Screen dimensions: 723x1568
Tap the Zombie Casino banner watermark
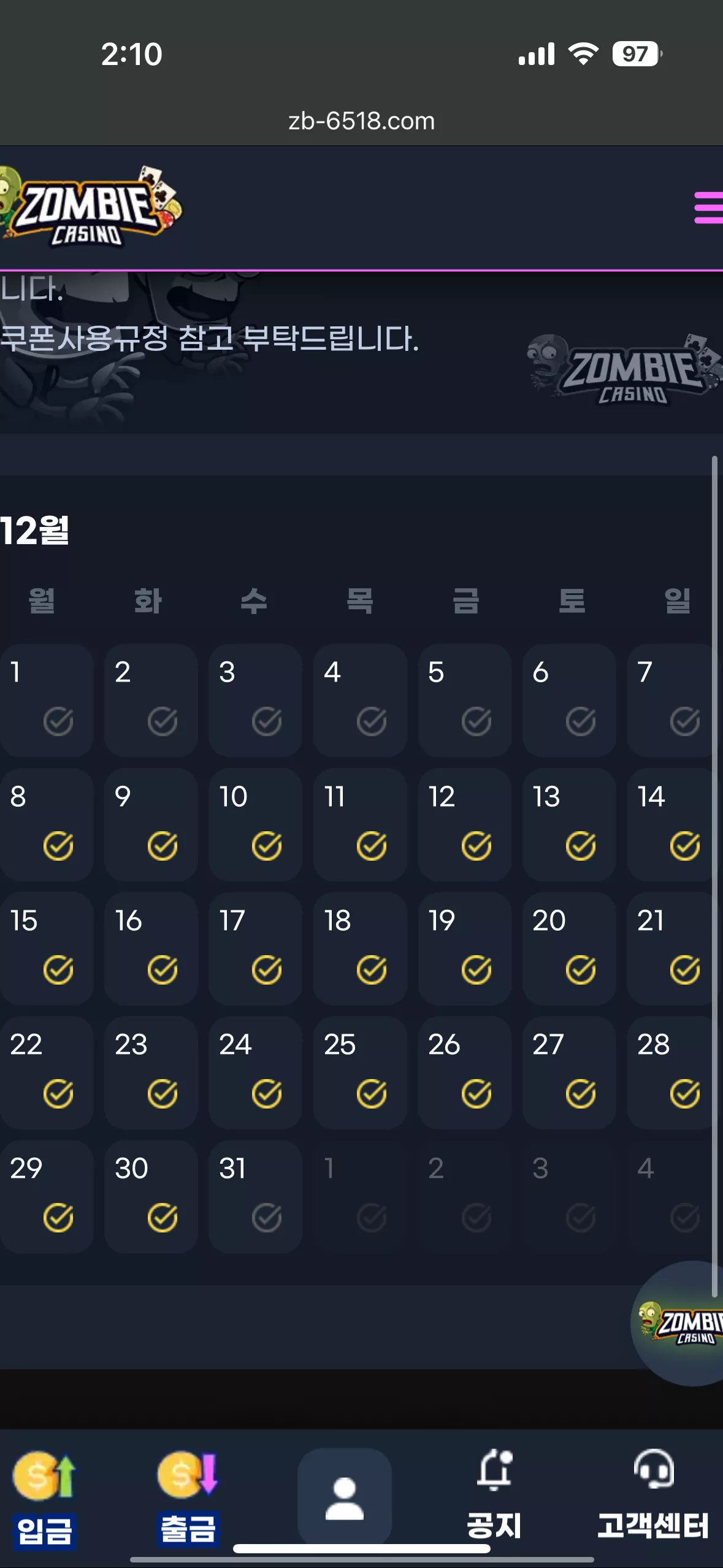tap(624, 369)
